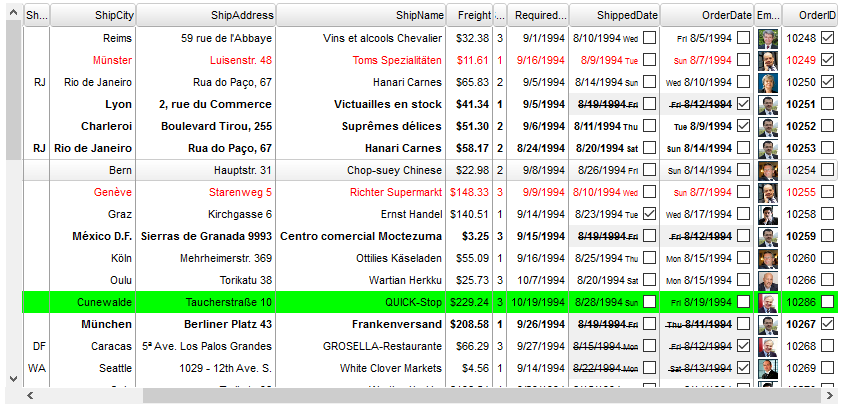Toggle ShippedDate checkbox in Ernst Handel row

tap(650, 214)
